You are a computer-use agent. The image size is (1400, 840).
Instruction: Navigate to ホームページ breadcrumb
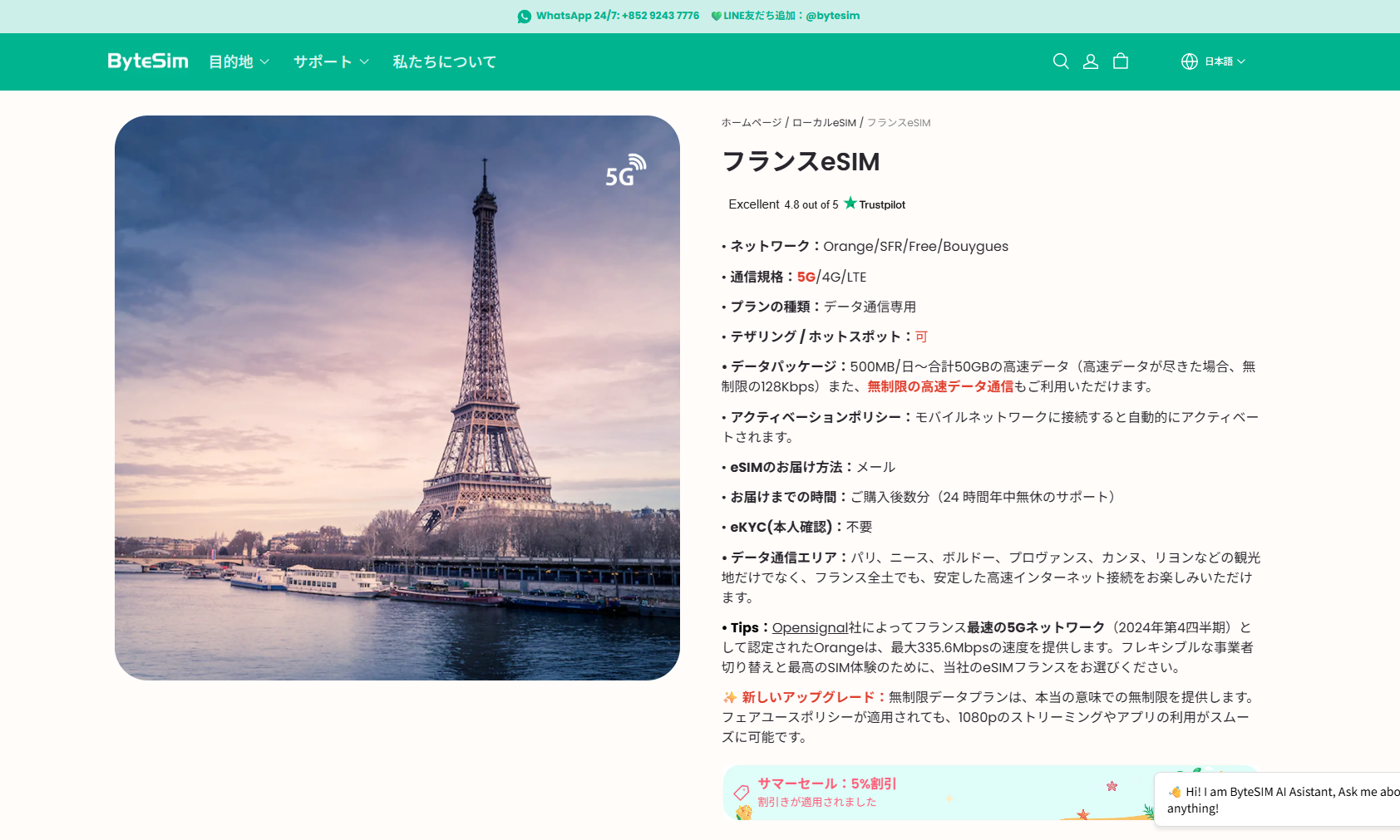(751, 123)
